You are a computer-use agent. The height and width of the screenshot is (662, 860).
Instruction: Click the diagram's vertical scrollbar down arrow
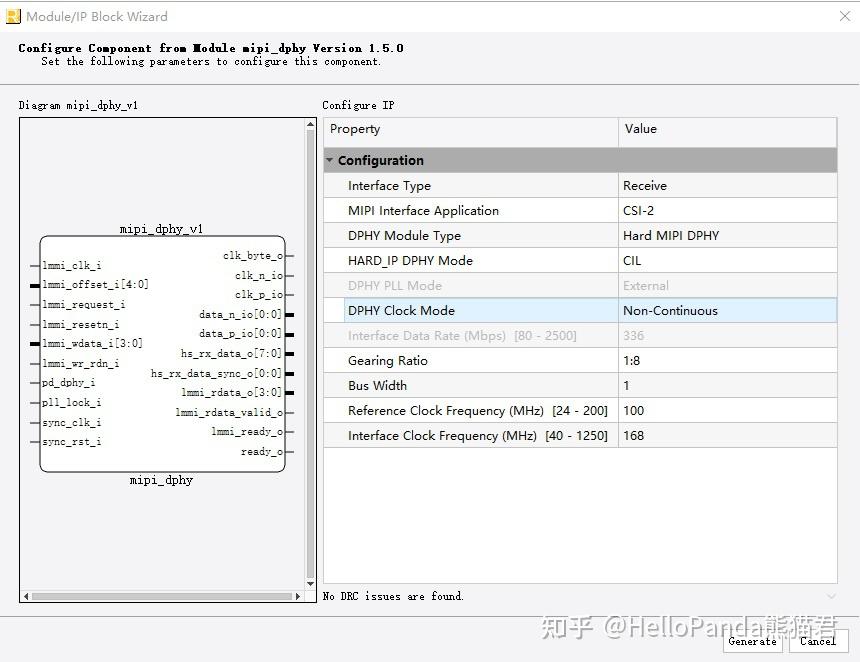coord(311,583)
